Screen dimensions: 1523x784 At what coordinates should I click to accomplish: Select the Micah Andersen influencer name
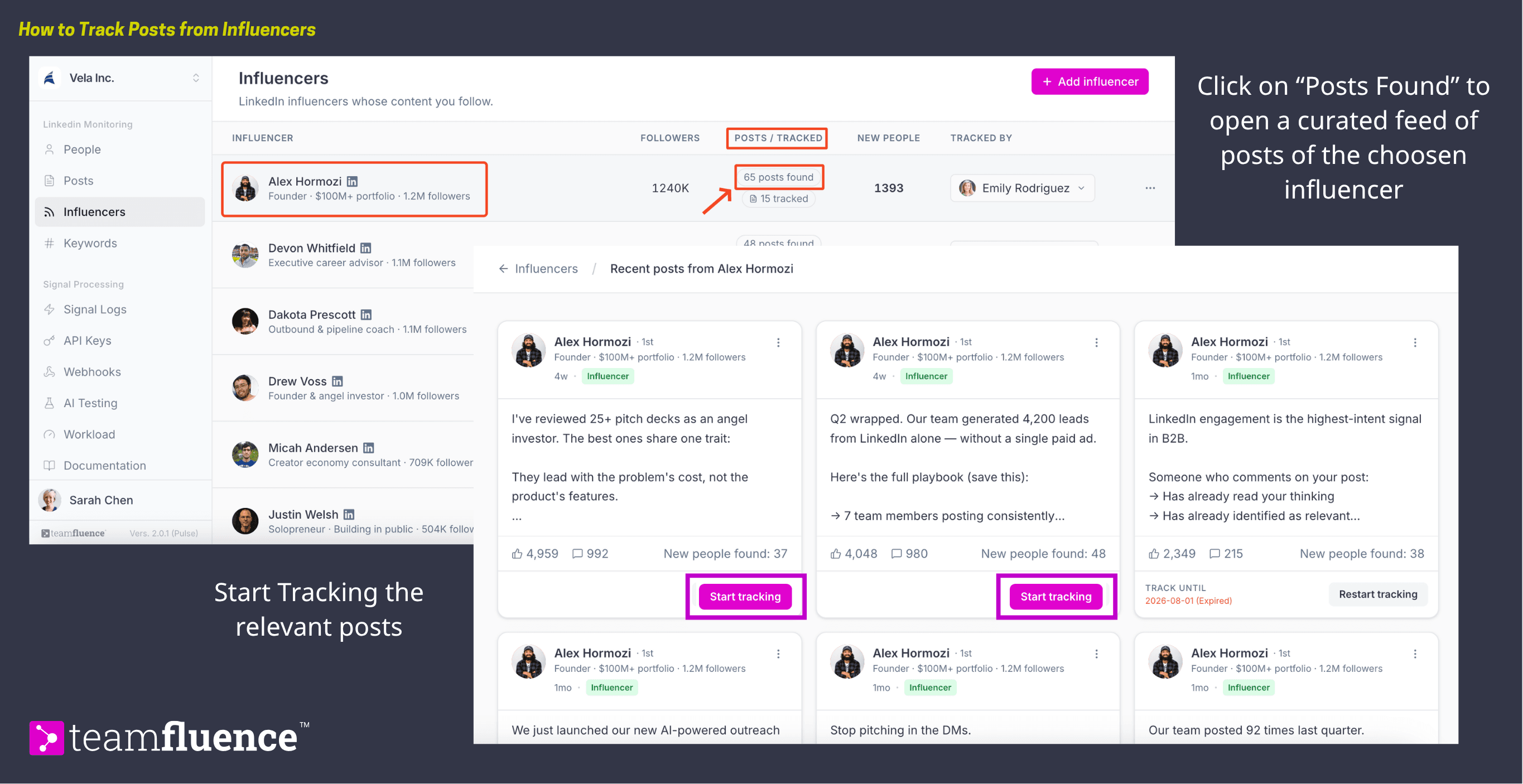pos(313,448)
